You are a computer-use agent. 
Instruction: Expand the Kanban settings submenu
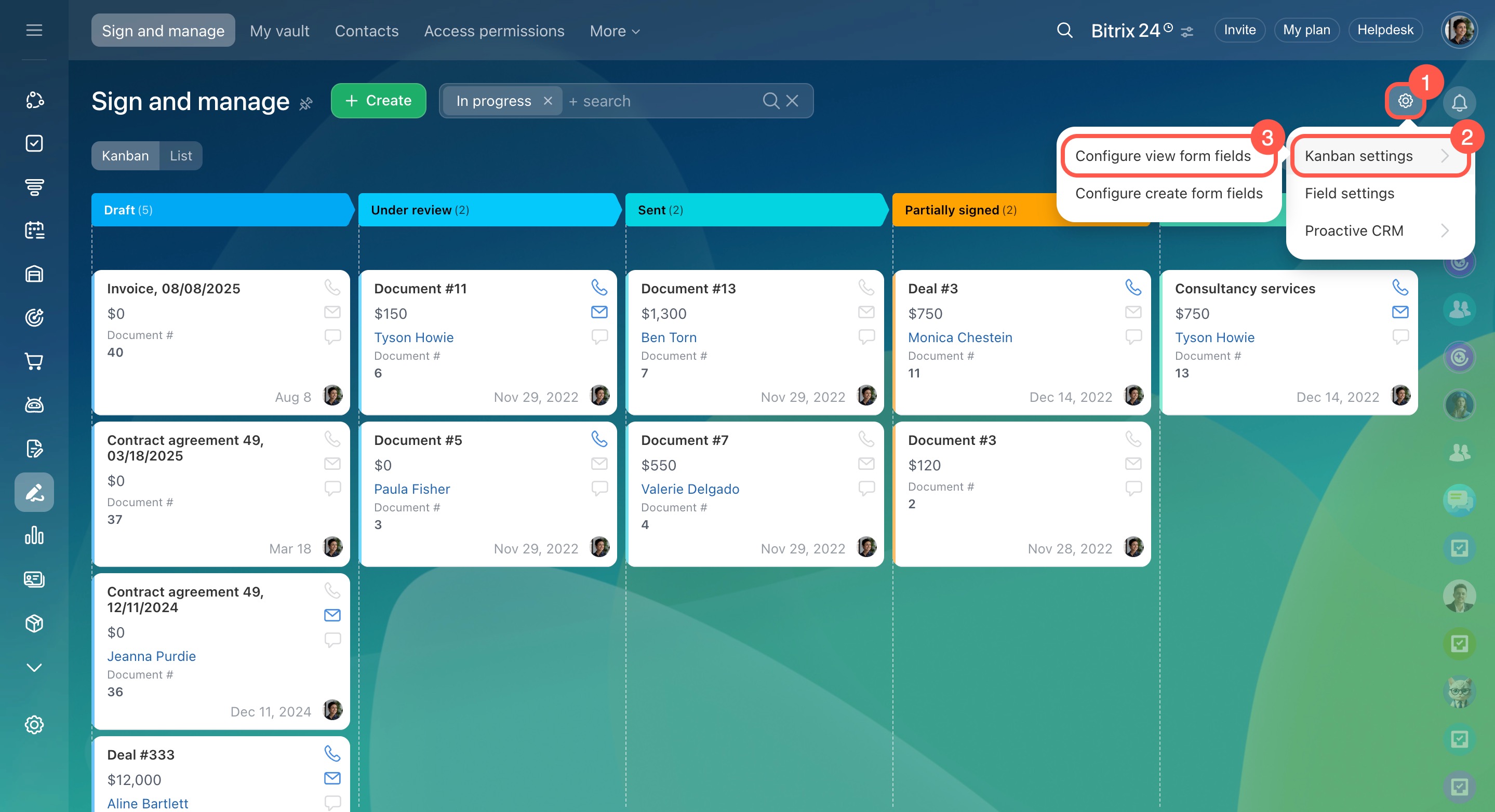[x=1380, y=156]
